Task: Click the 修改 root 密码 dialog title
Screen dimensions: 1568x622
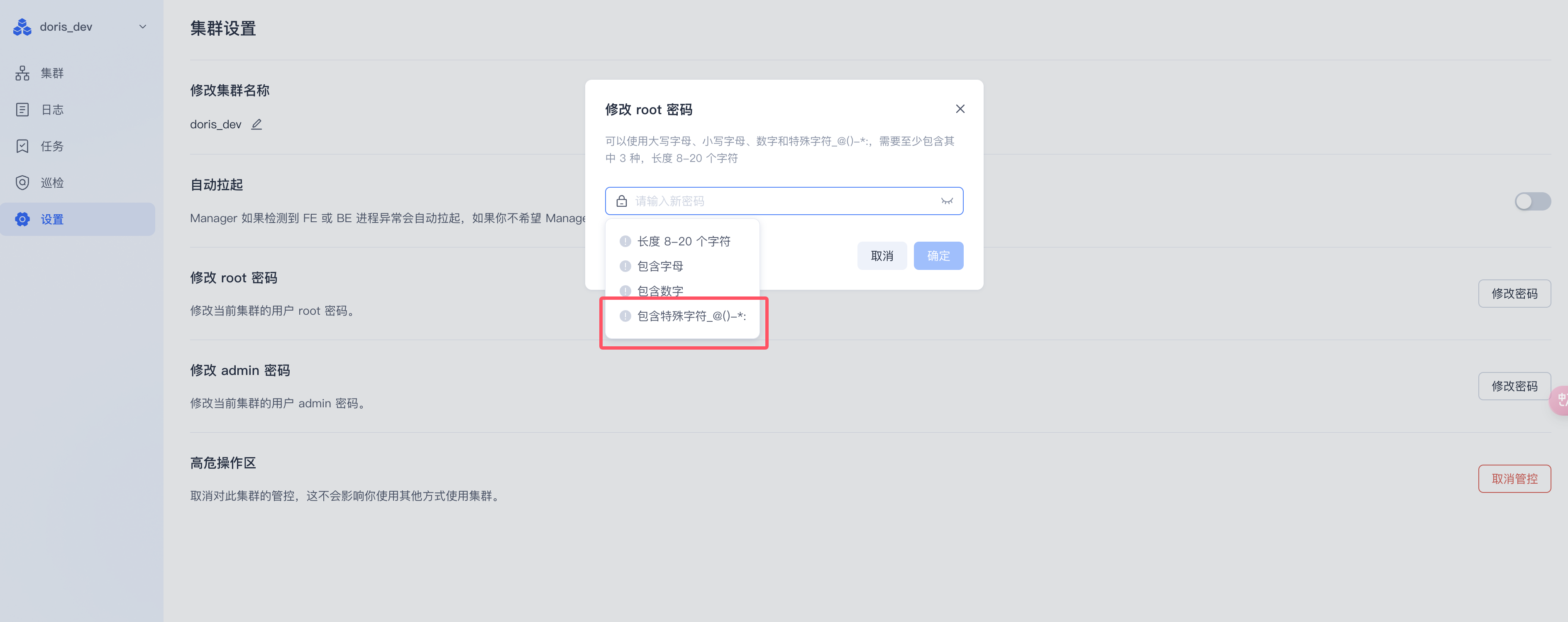Action: coord(649,110)
